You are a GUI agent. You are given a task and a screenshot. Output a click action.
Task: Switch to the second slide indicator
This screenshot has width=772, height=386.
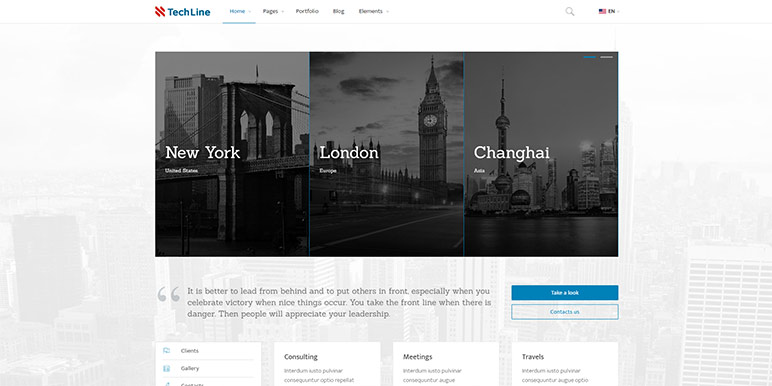[x=607, y=57]
